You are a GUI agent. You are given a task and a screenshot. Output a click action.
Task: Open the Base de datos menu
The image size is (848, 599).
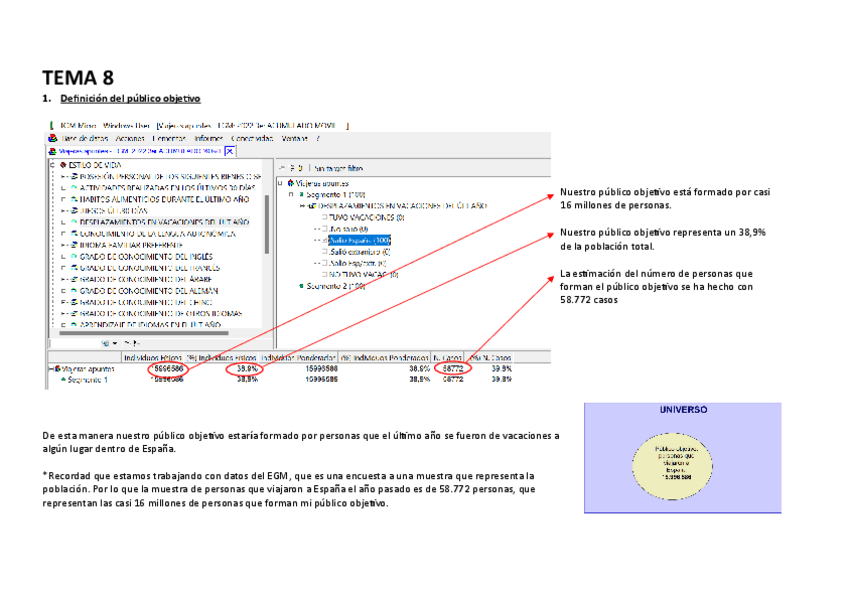(84, 138)
